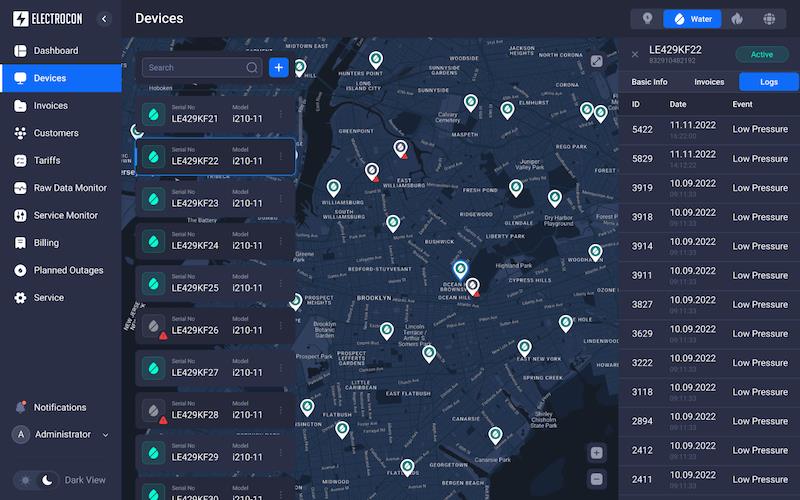Viewport: 800px width, 500px height.
Task: Switch to the Basic Info tab
Action: [x=649, y=82]
